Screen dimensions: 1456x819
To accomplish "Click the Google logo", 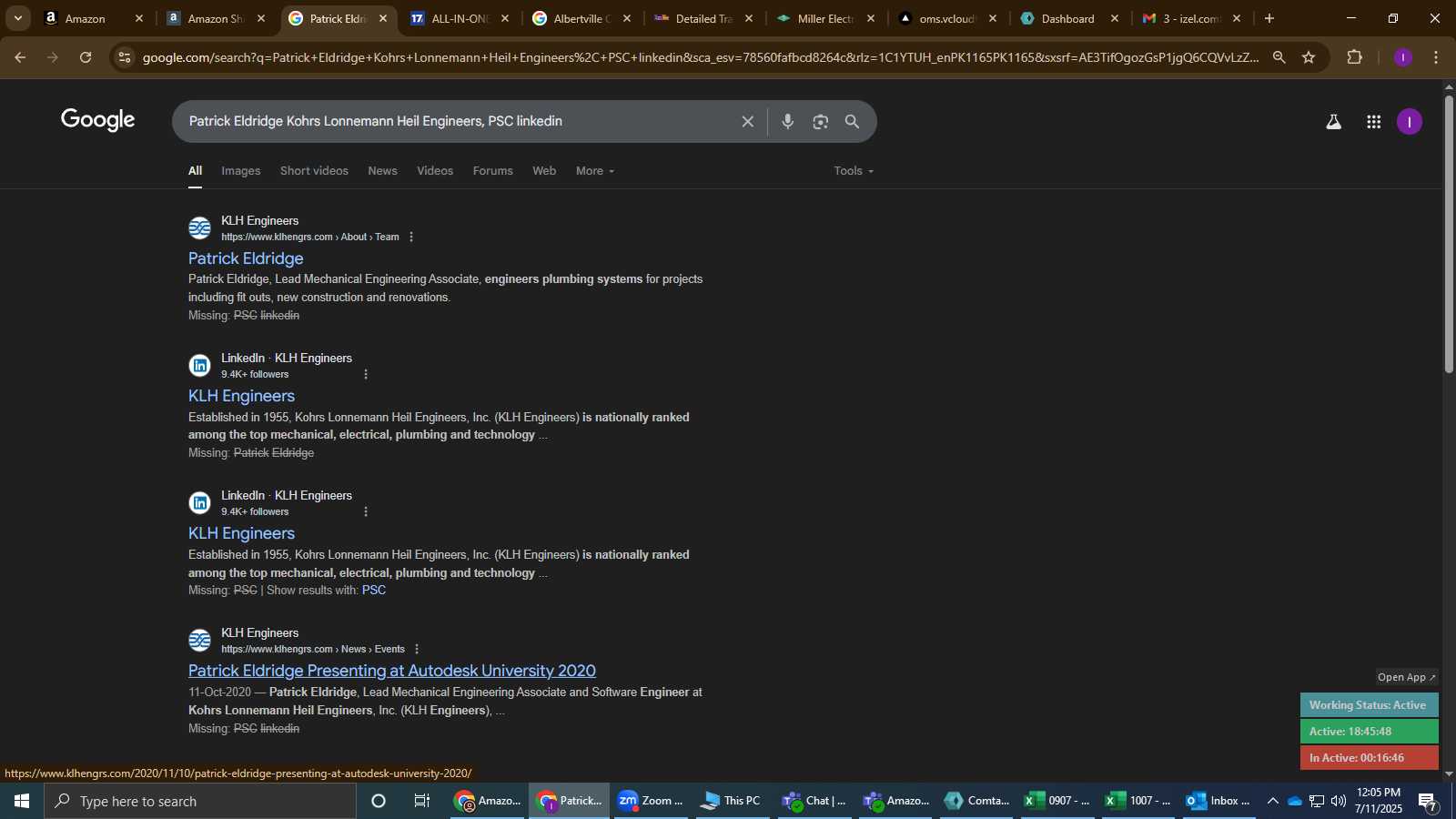I will [97, 120].
